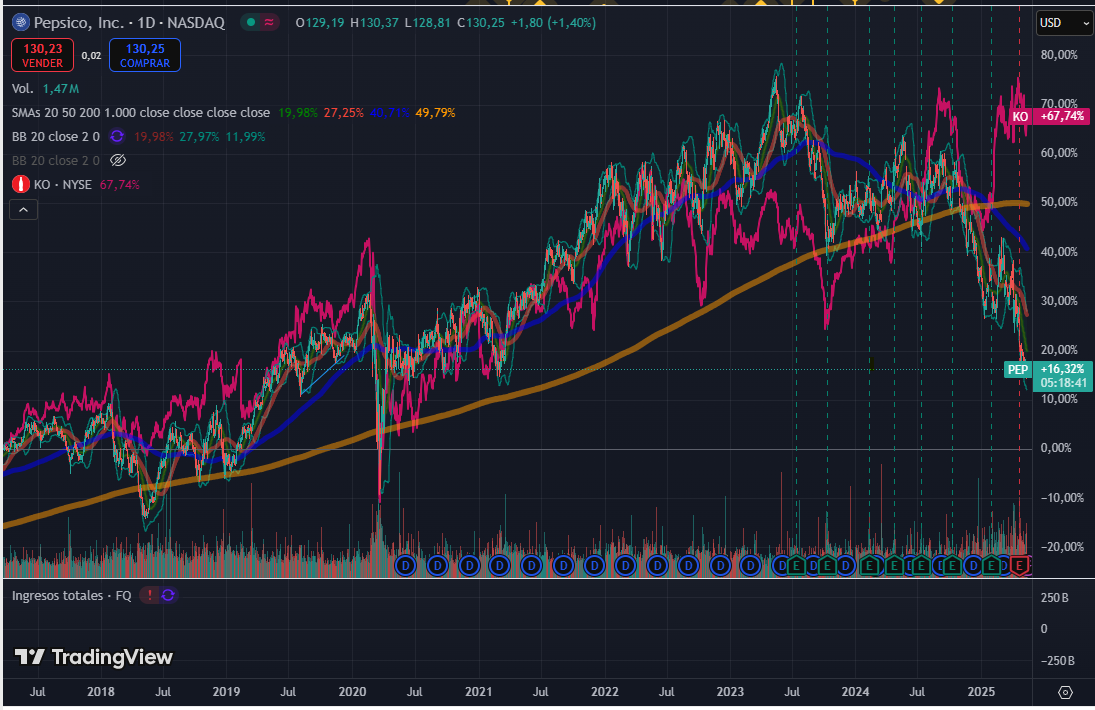The height and width of the screenshot is (710, 1095).
Task: Click the 0,00% price axis label
Action: tap(1056, 448)
